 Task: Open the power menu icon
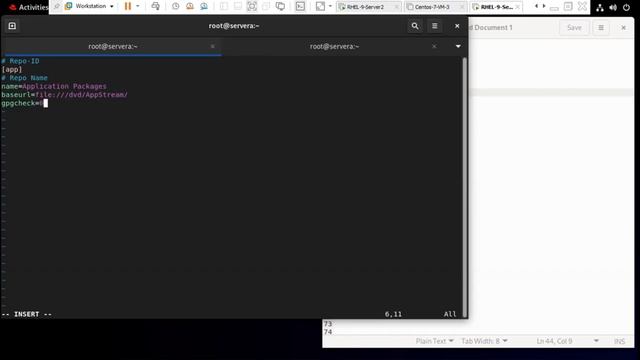click(626, 7)
